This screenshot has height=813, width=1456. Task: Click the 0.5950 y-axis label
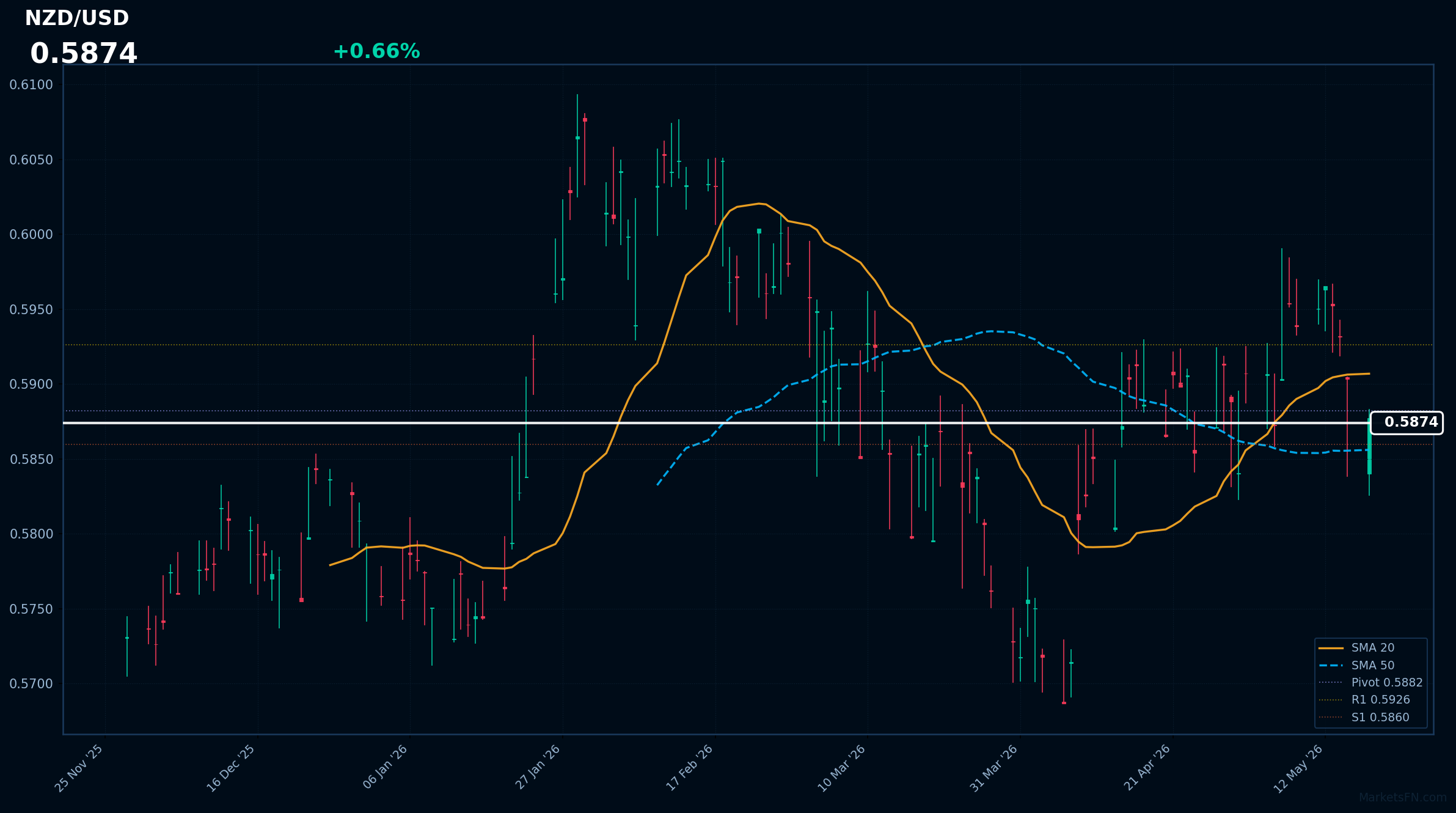point(31,310)
